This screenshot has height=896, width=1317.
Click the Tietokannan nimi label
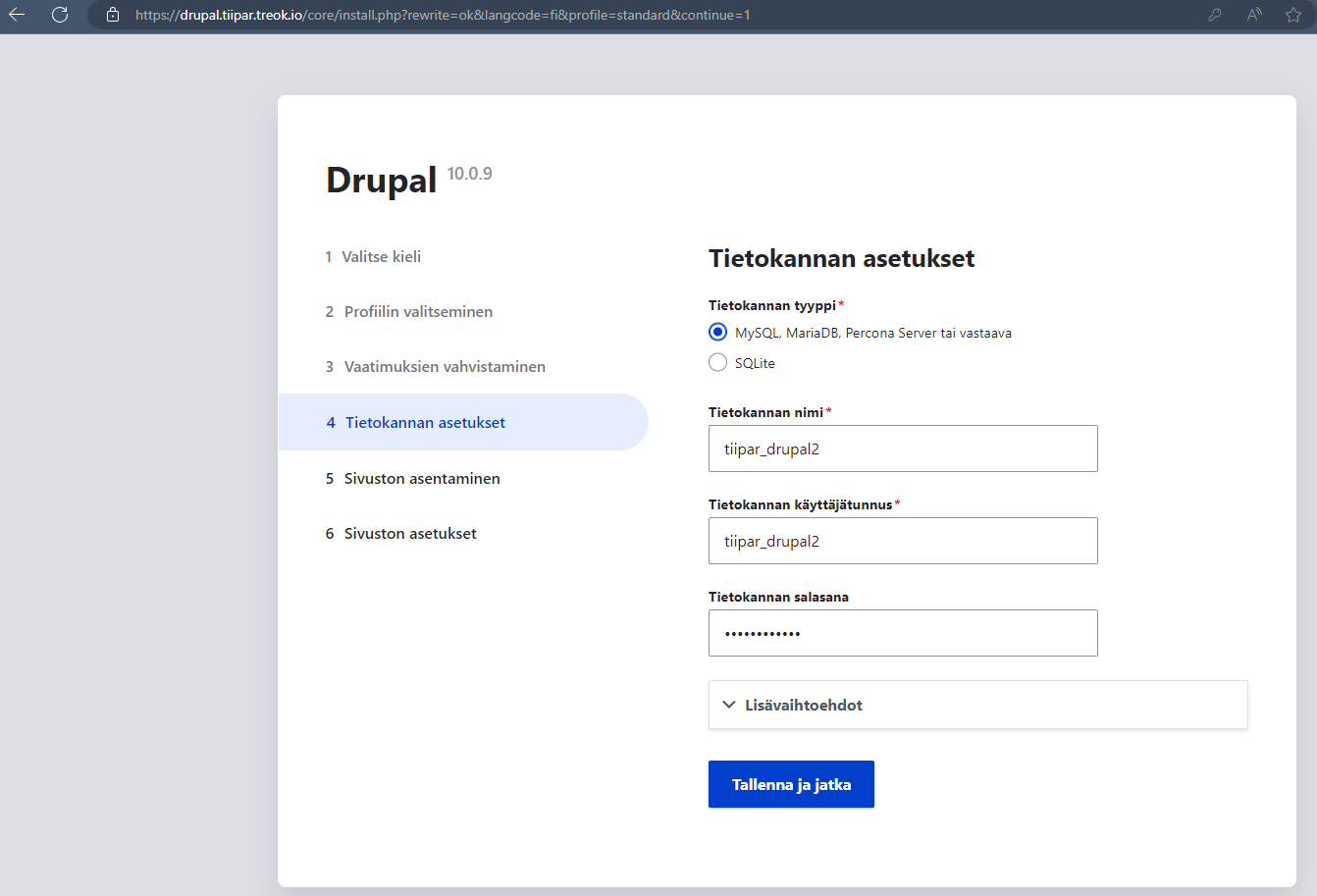(765, 412)
